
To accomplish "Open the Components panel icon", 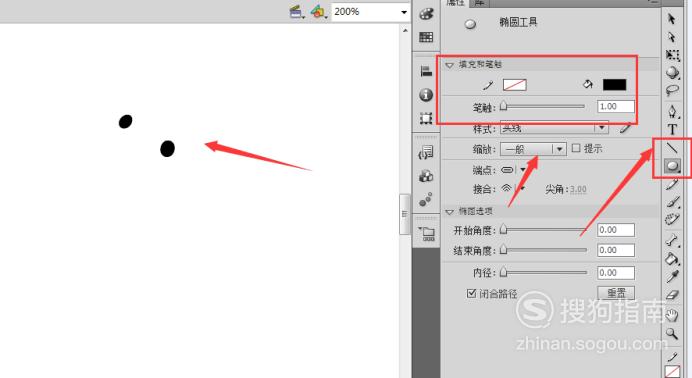I will pos(426,176).
